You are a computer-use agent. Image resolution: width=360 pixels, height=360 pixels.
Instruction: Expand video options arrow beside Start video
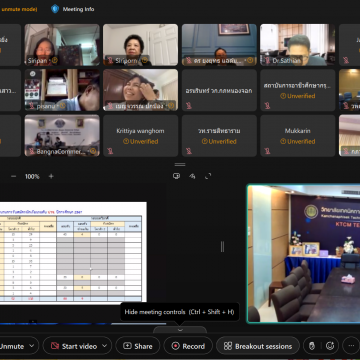[105, 346]
